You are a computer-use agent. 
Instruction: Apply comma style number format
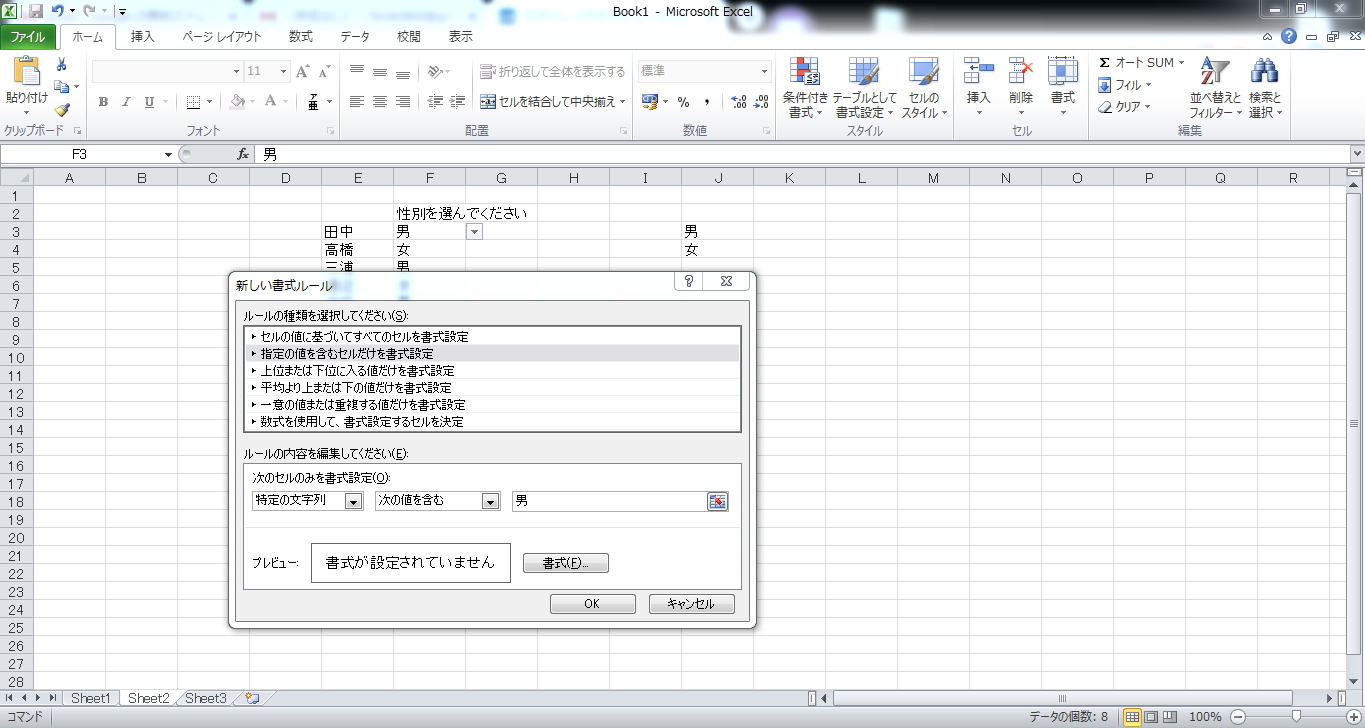coord(707,102)
